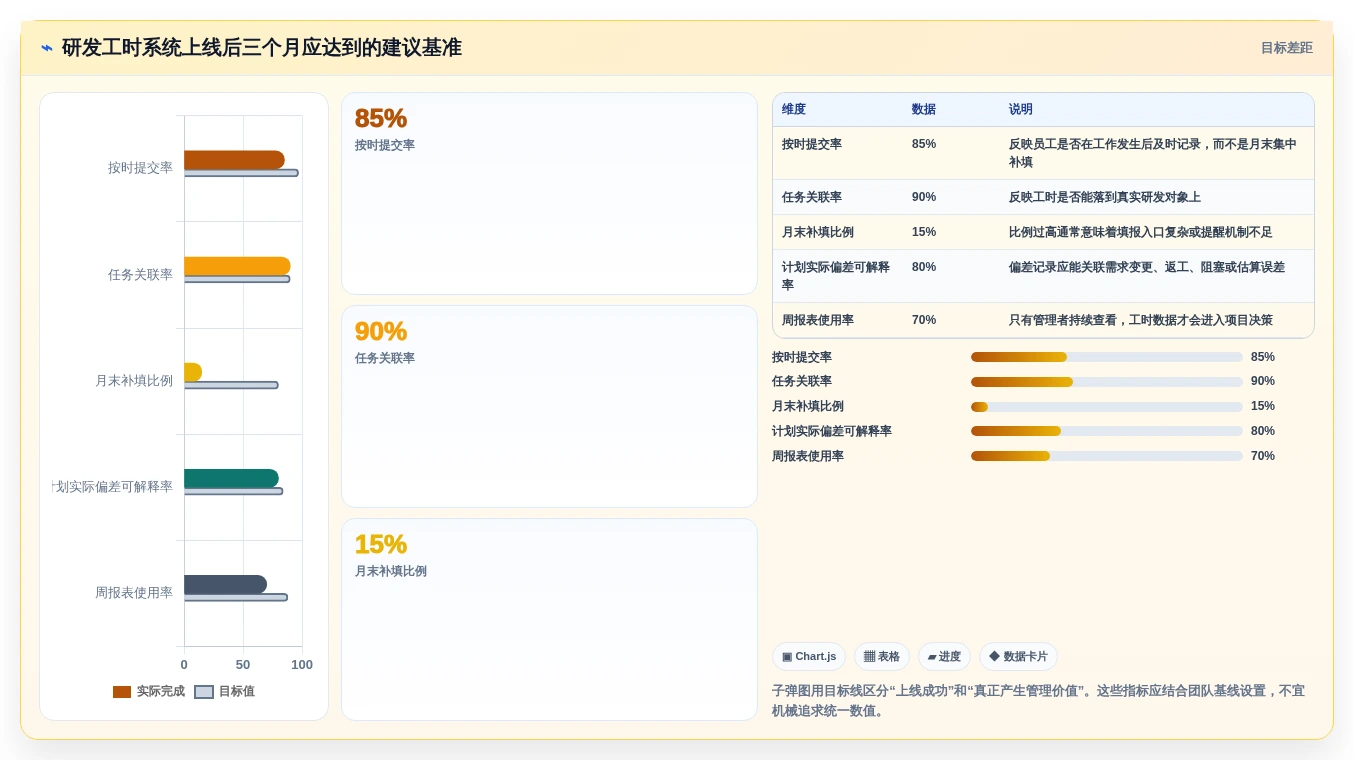Click the blue header icon beside the title
Viewport: 1354px width, 760px height.
click(x=46, y=48)
